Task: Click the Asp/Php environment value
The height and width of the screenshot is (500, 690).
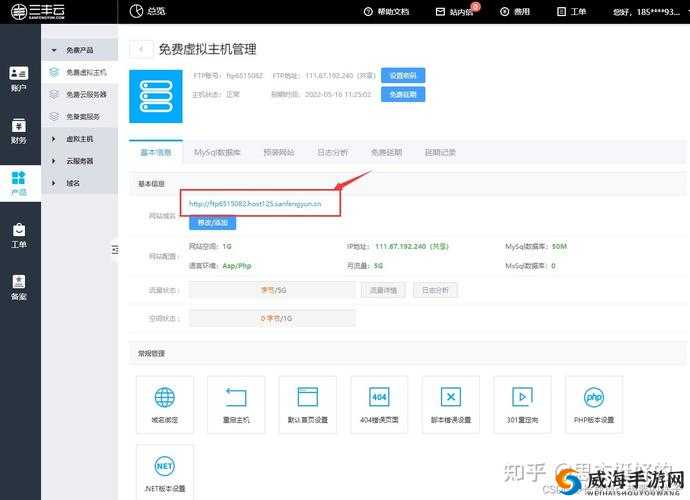Action: click(237, 265)
